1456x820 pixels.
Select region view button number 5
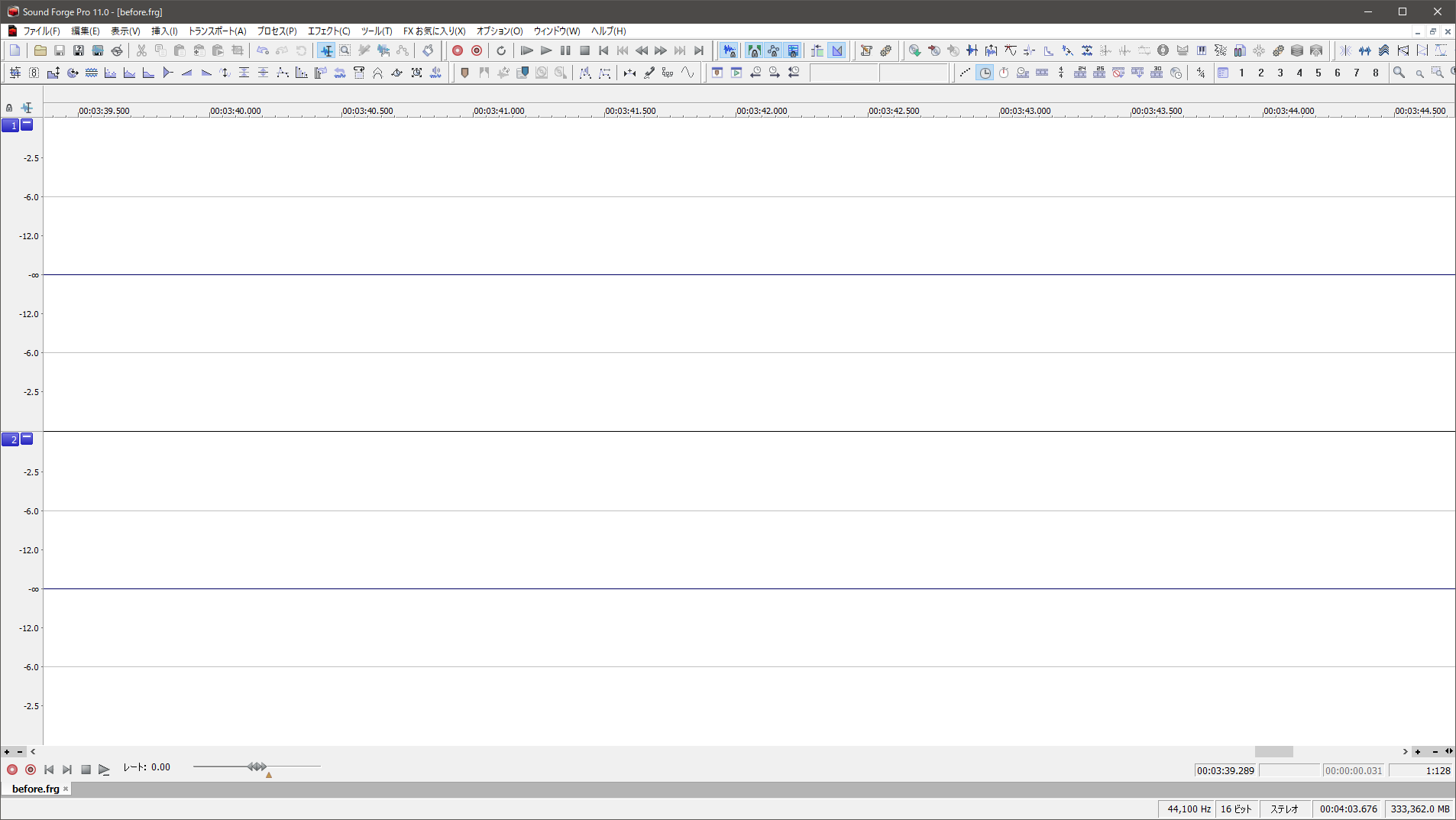pos(1318,73)
